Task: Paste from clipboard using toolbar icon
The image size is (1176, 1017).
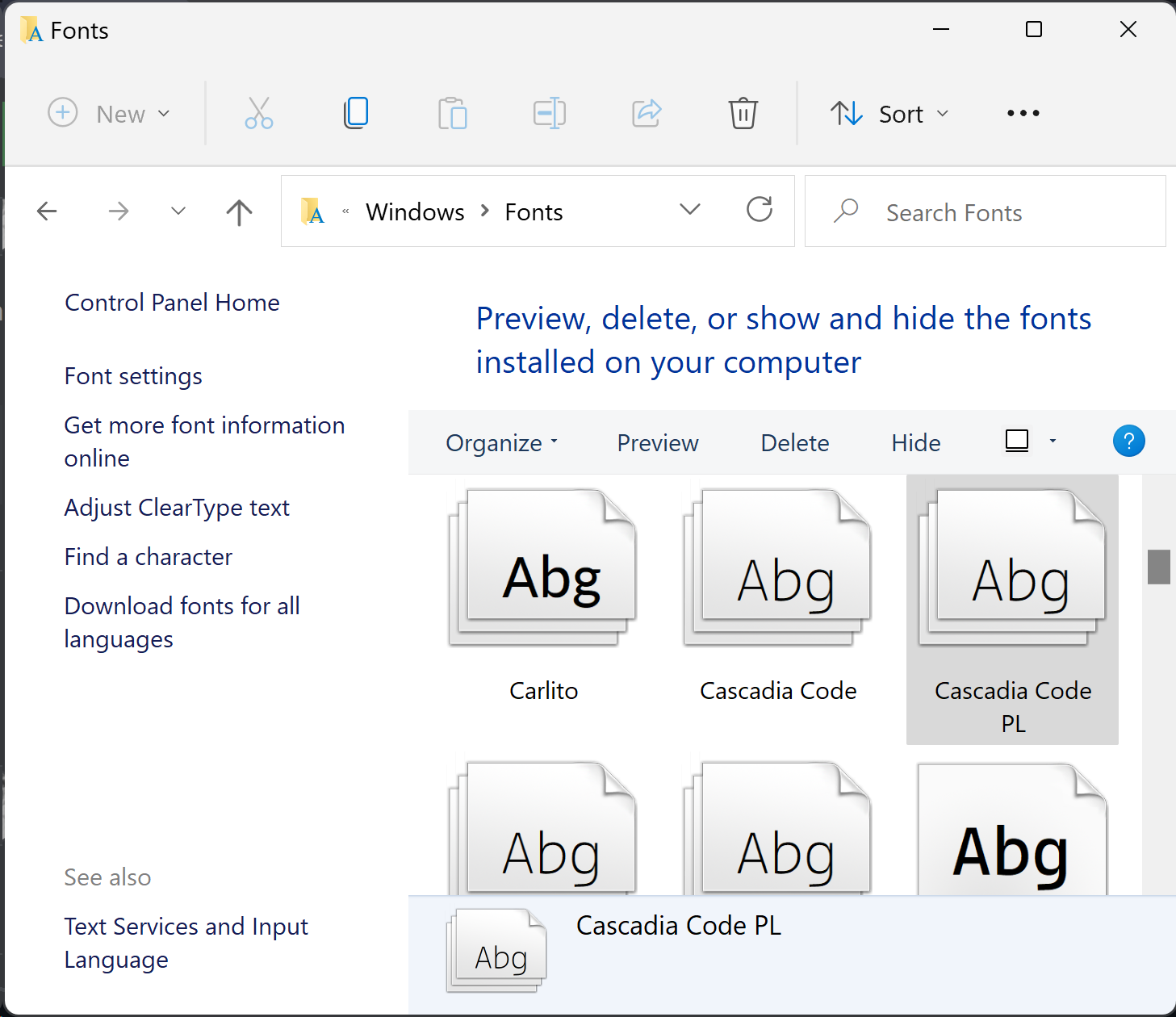Action: 452,113
